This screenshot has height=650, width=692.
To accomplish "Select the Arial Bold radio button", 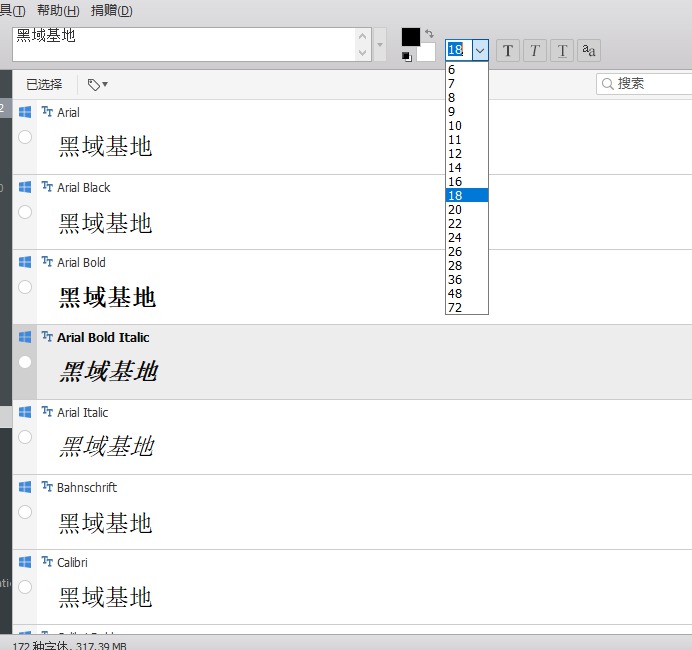I will [25, 287].
